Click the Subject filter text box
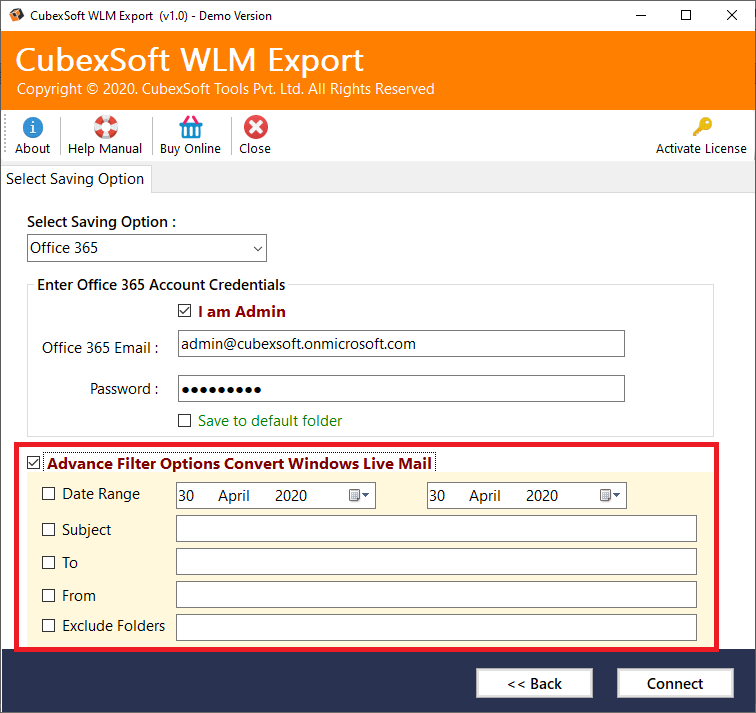Screen dimensions: 756x713 pyautogui.click(x=435, y=529)
